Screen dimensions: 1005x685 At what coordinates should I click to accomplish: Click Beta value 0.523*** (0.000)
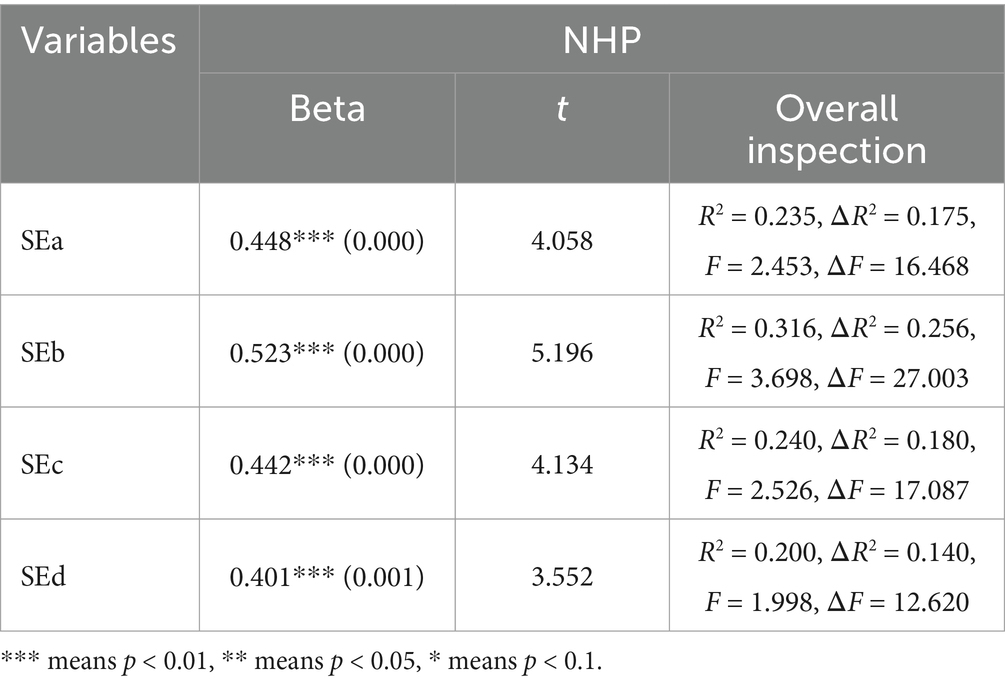coord(327,352)
